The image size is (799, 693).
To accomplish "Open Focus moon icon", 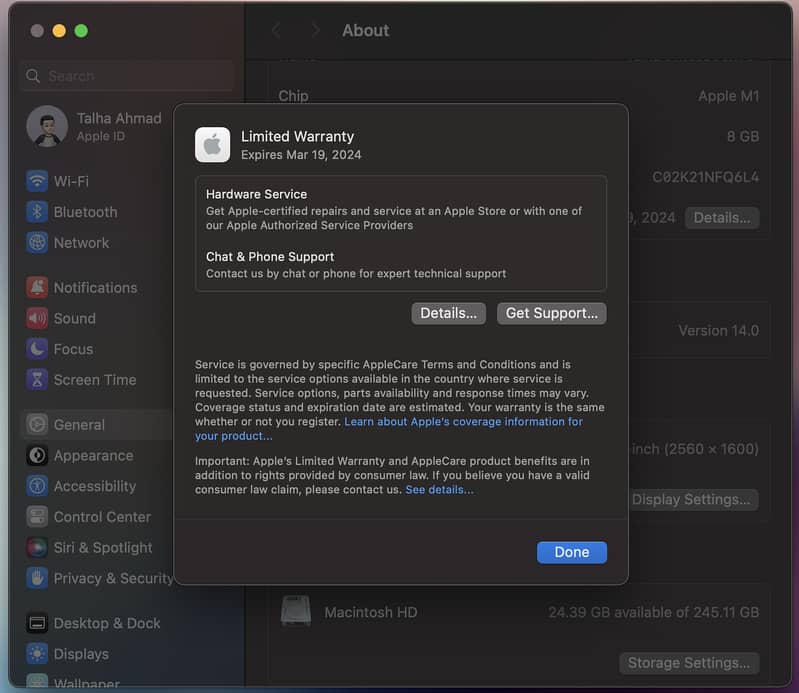I will pyautogui.click(x=37, y=349).
